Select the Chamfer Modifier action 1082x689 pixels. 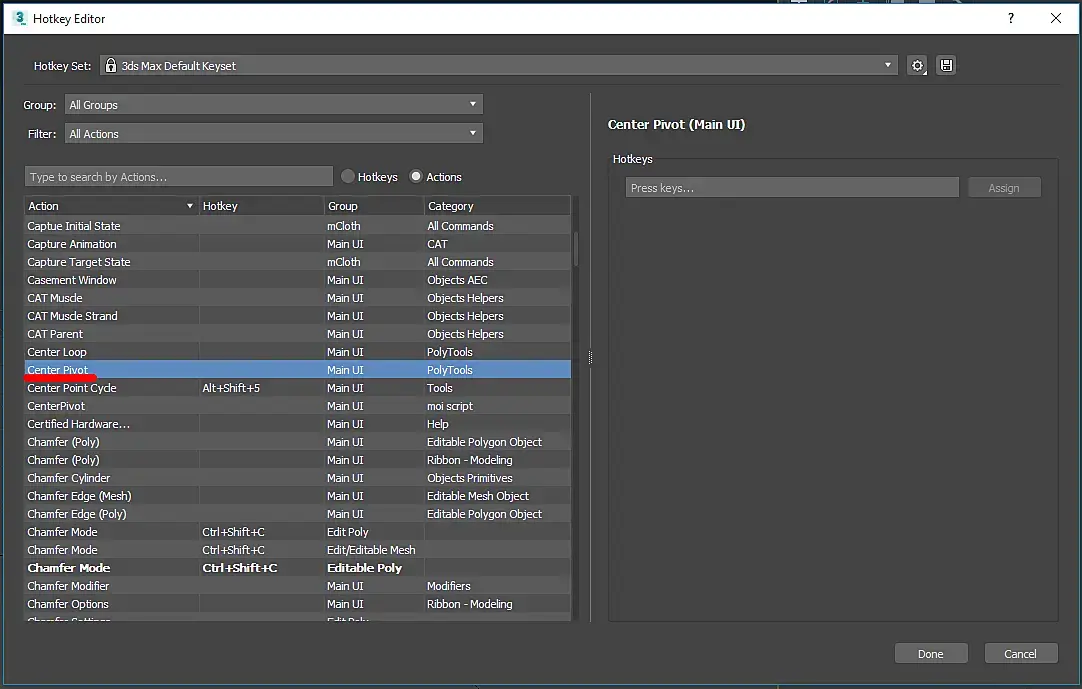(x=297, y=585)
